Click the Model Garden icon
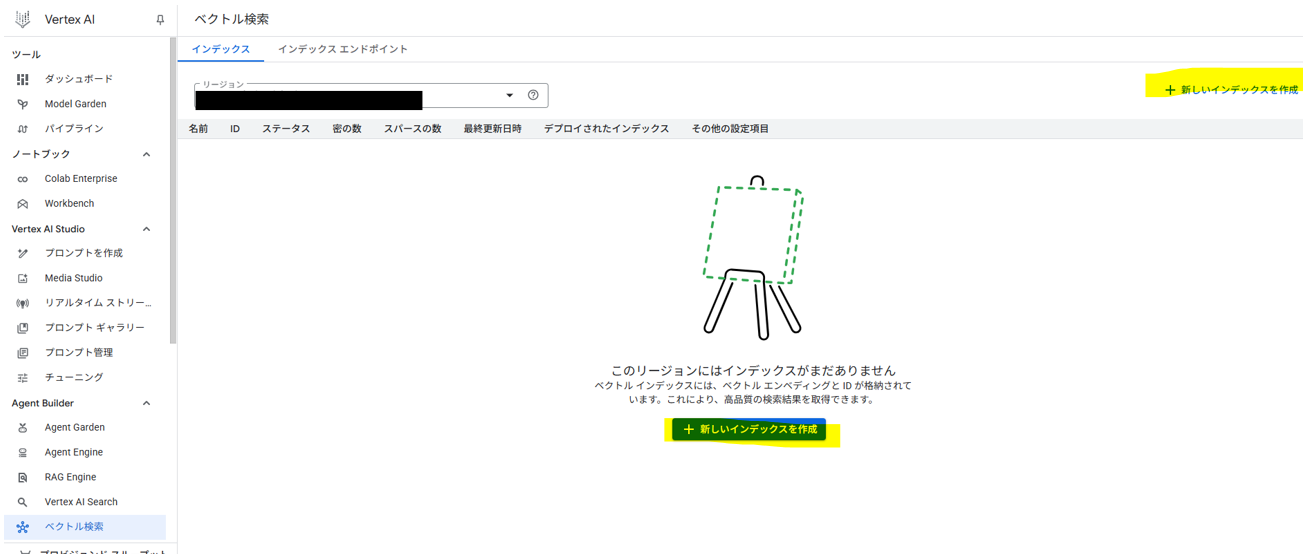 coord(22,104)
